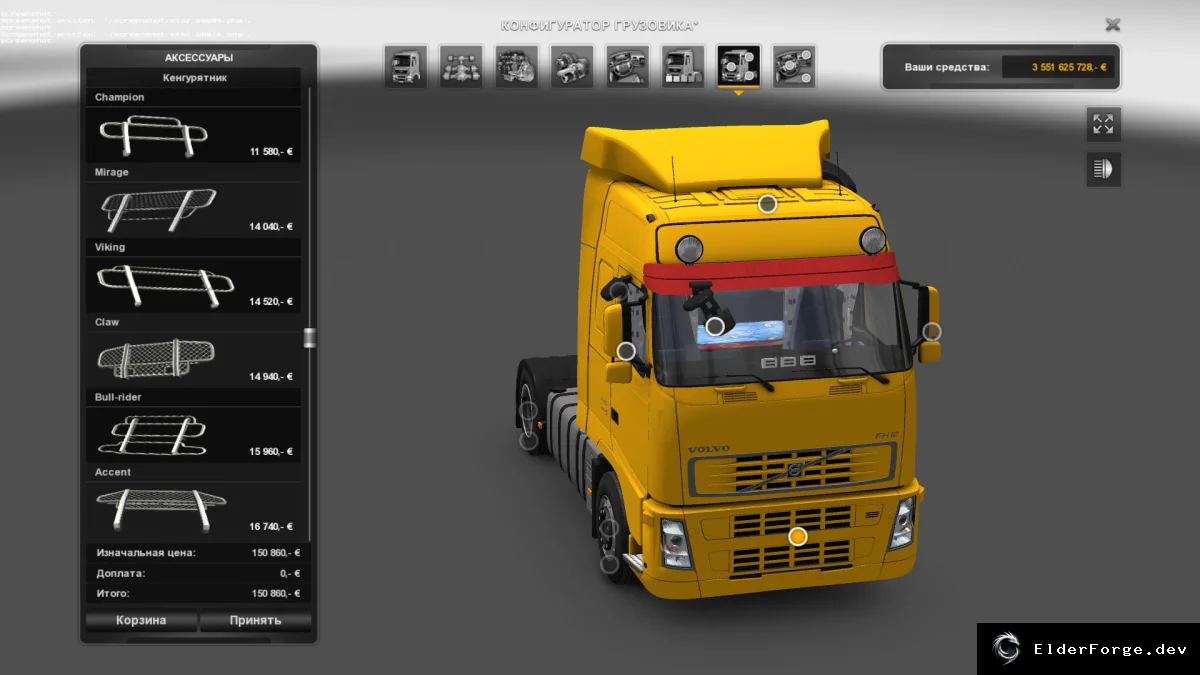Viewport: 1200px width, 675px height.
Task: Click the 14 040 € price
Action: click(271, 227)
